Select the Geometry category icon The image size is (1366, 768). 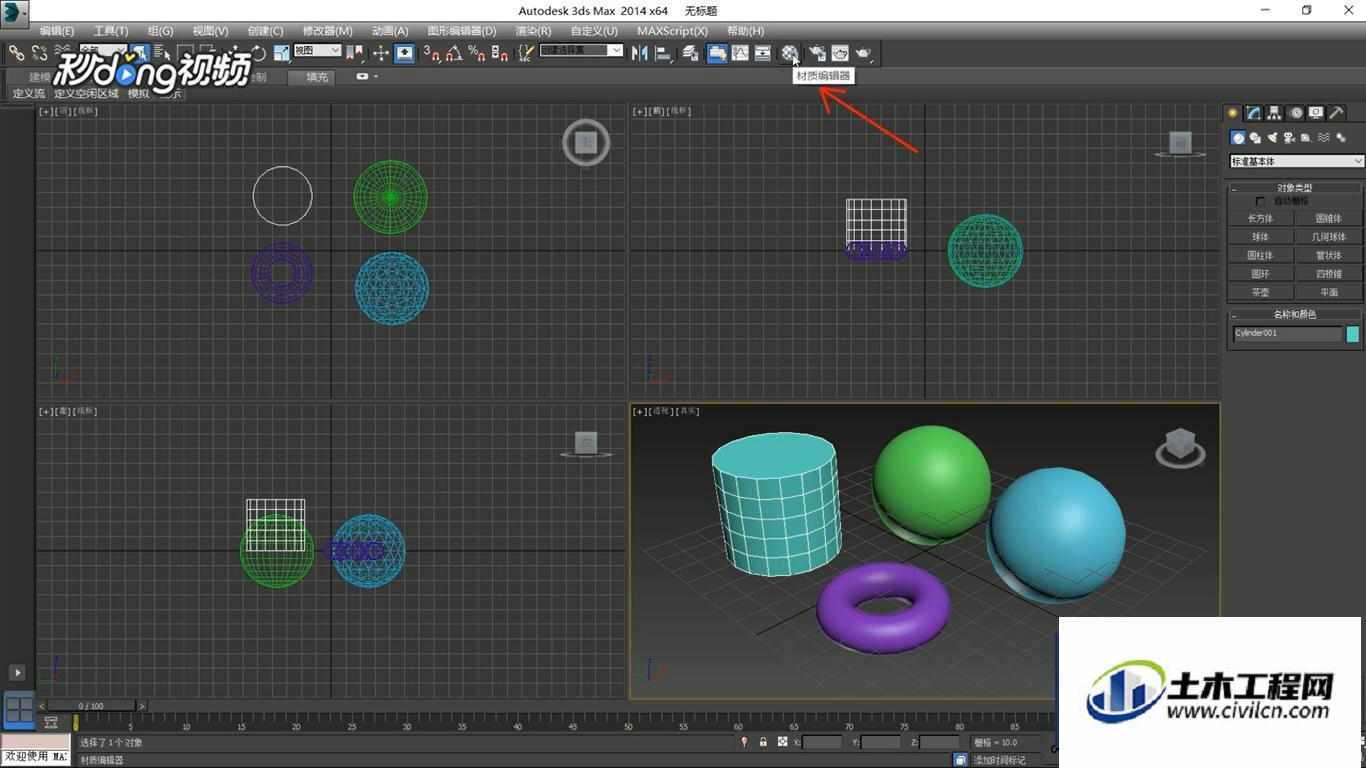pyautogui.click(x=1238, y=138)
